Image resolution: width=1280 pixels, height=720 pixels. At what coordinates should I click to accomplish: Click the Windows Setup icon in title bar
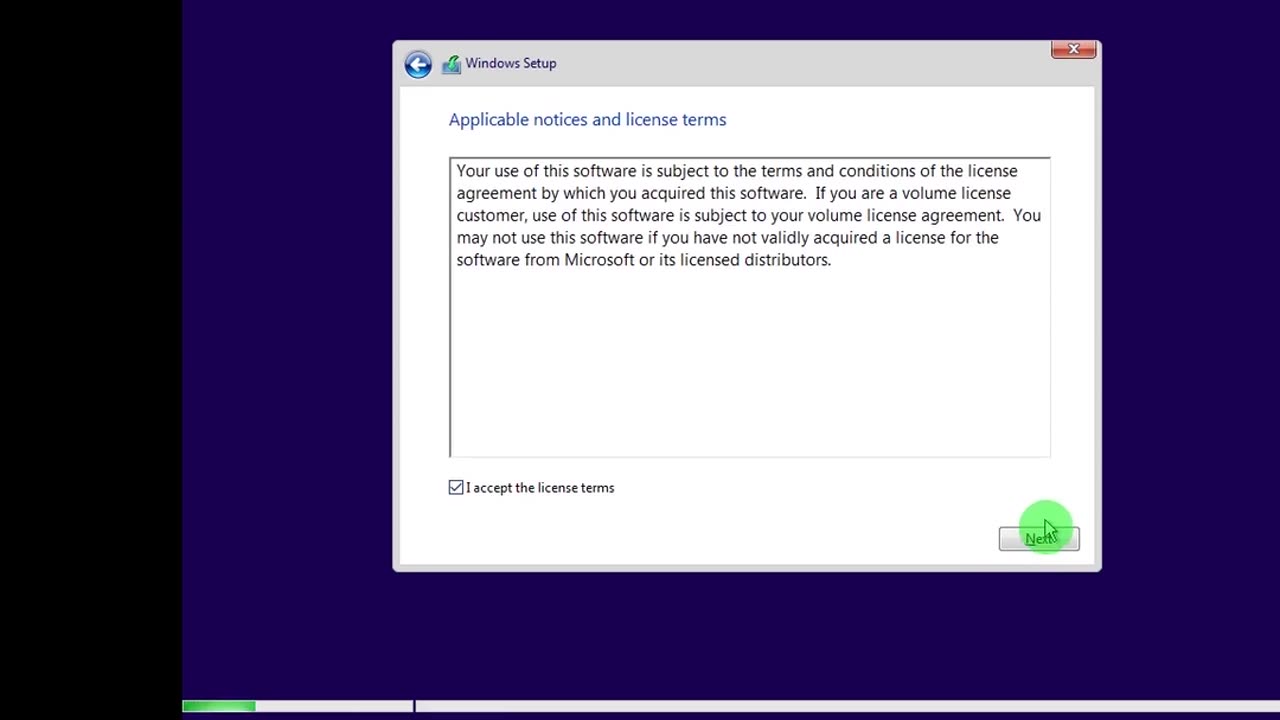tap(451, 64)
